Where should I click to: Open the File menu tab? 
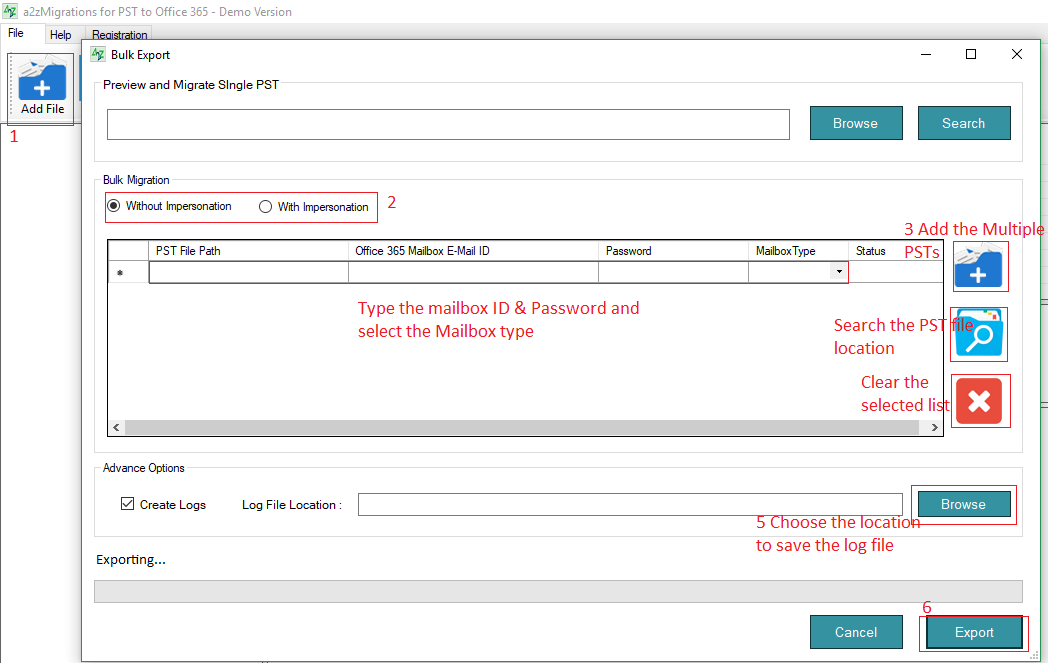coord(17,33)
